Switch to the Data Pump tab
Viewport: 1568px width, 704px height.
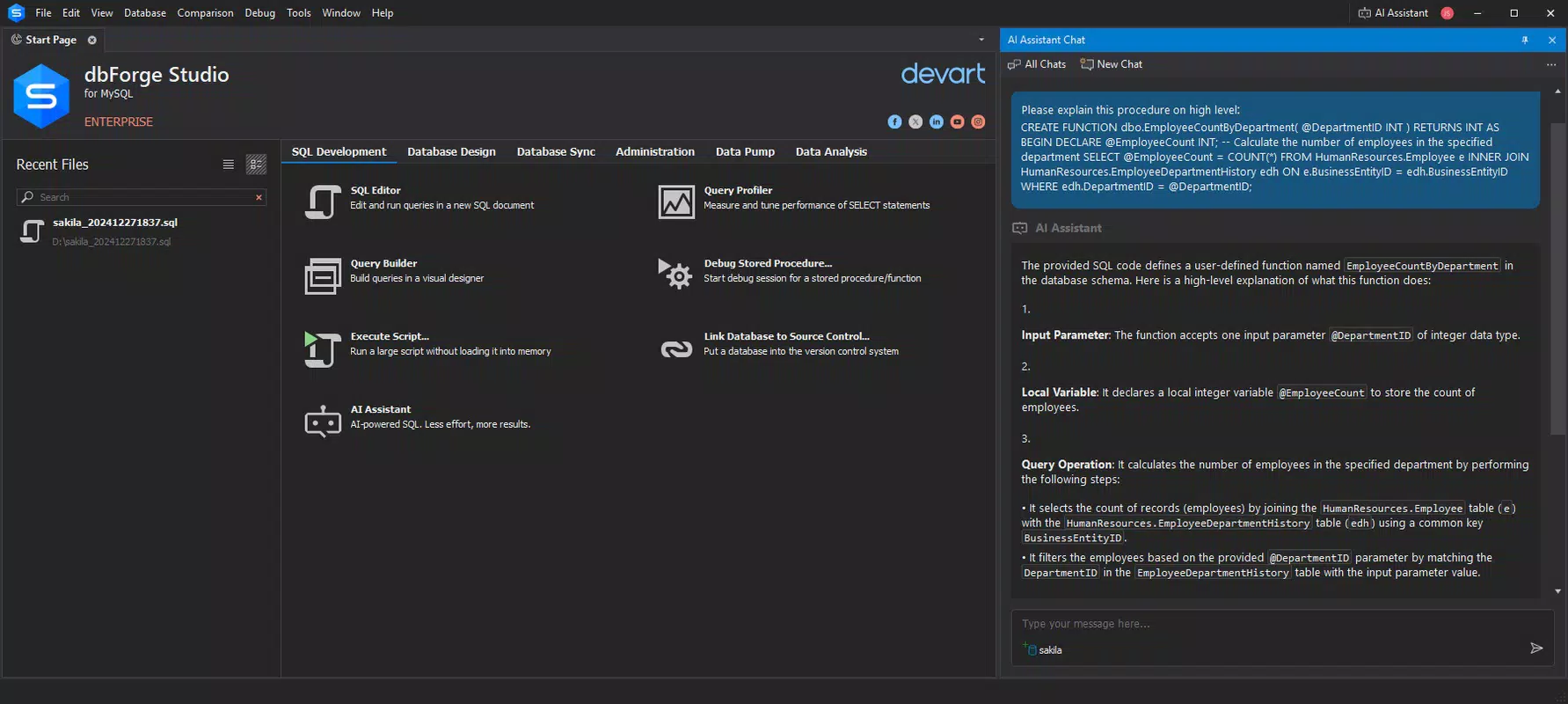745,151
